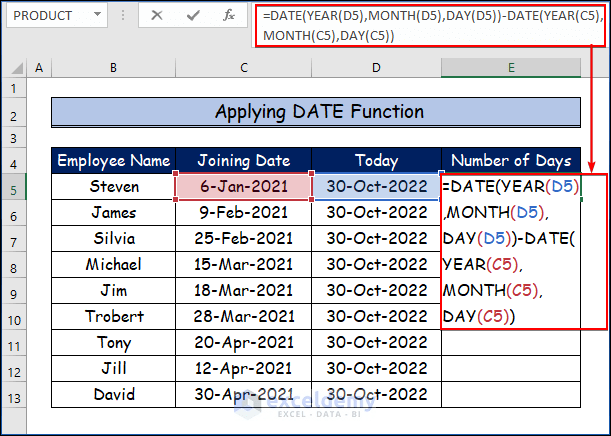The height and width of the screenshot is (436, 611).
Task: Click the joining date '30-Apr-2021'
Action: pyautogui.click(x=244, y=394)
